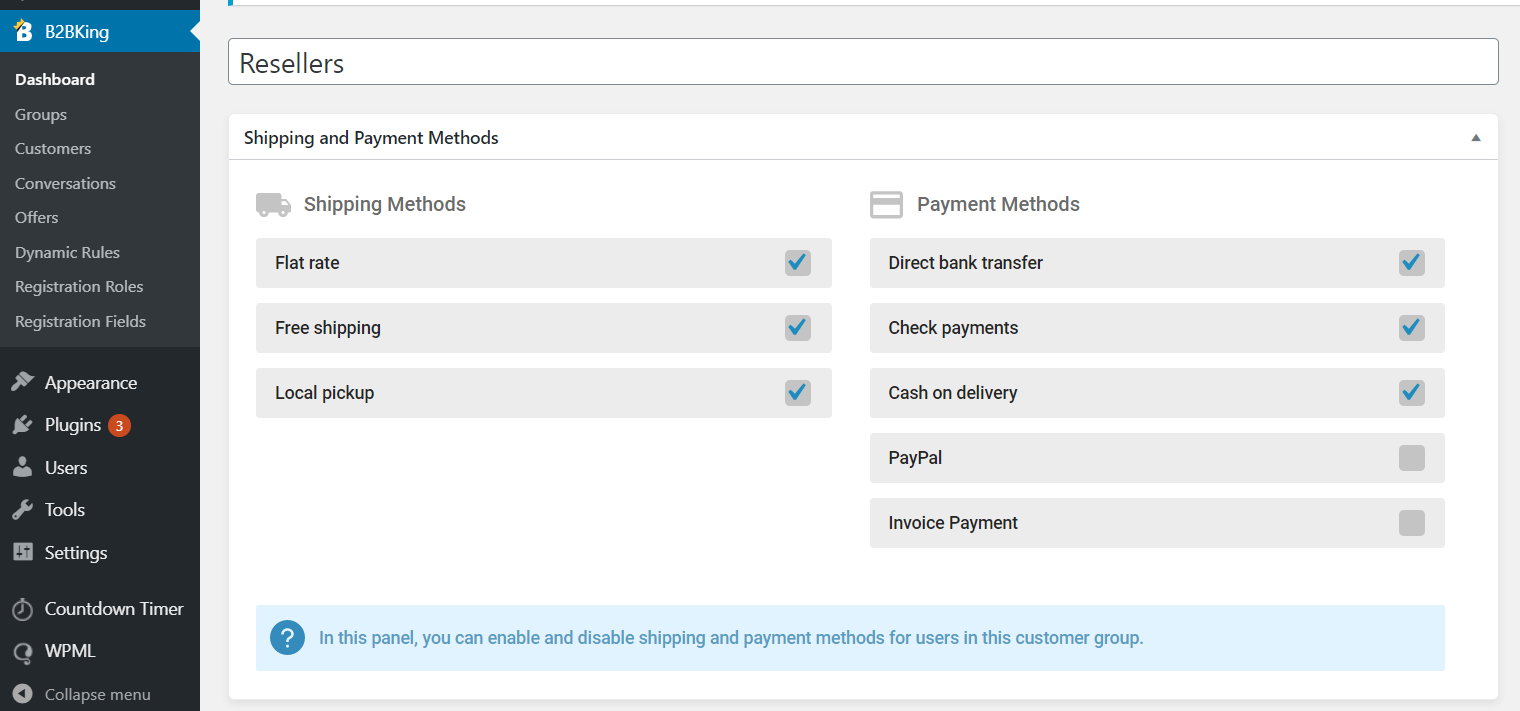Click the Shipping Methods truck icon
This screenshot has width=1520, height=711.
(x=272, y=203)
